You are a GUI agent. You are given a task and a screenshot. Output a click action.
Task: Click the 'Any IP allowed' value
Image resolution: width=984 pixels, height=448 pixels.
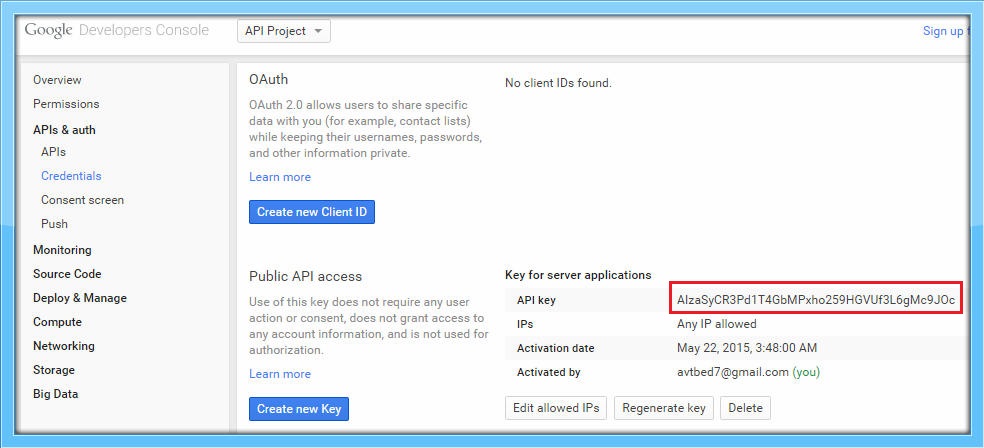coord(717,324)
